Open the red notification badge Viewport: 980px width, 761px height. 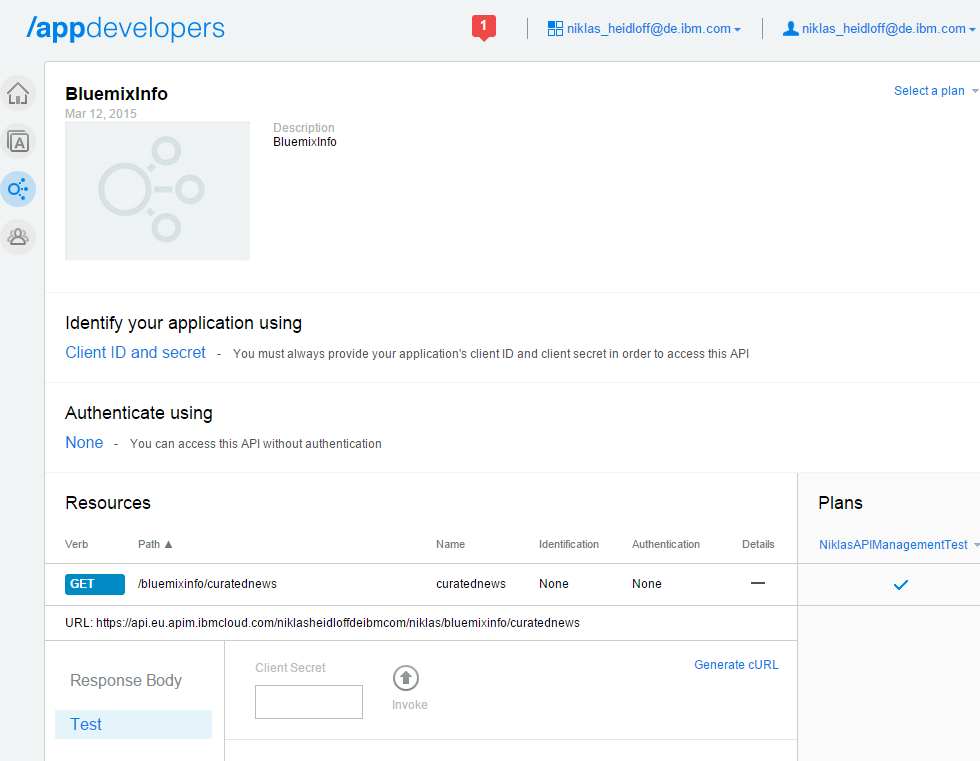[484, 27]
